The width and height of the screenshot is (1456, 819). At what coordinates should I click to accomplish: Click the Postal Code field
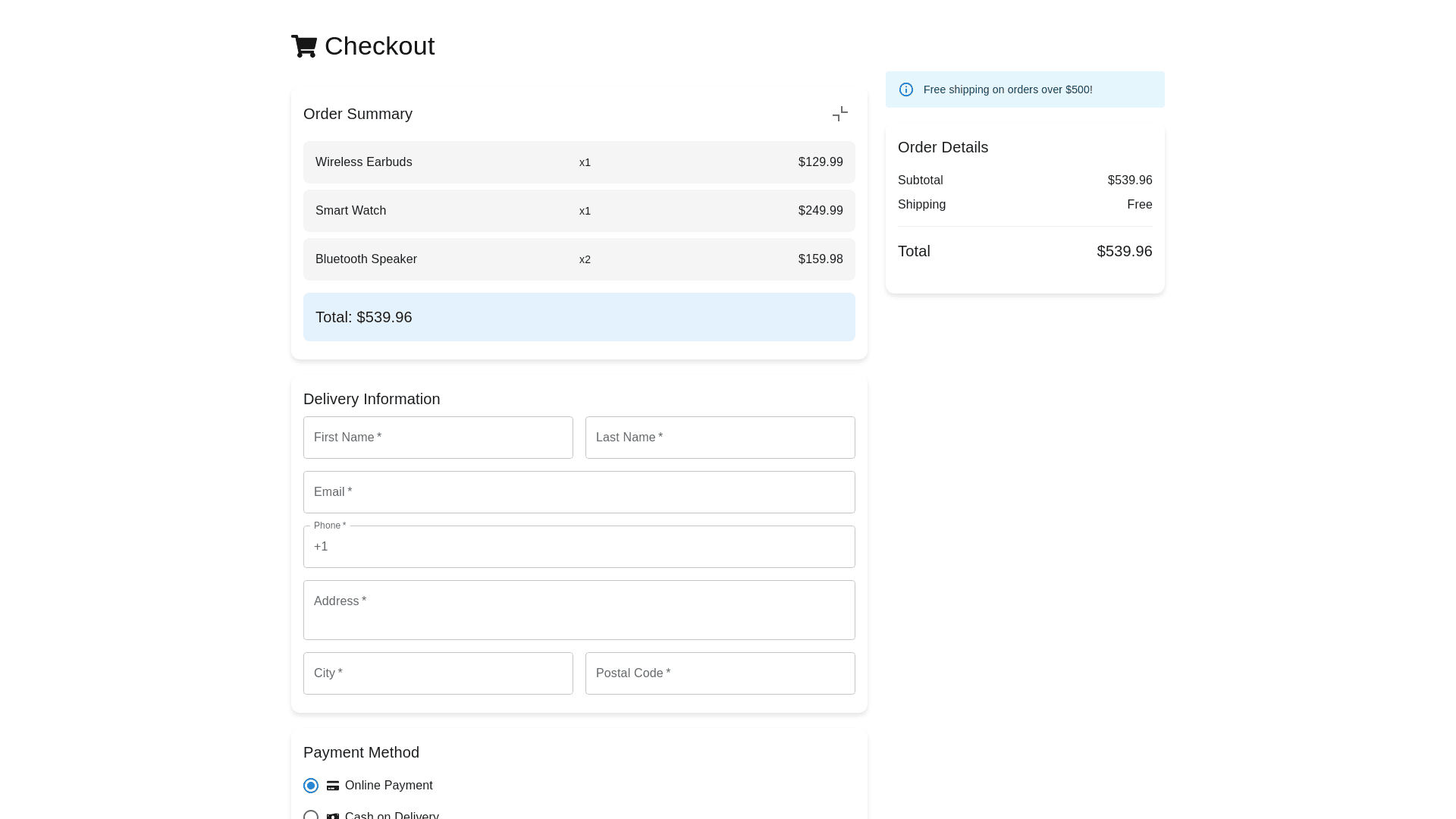click(720, 673)
